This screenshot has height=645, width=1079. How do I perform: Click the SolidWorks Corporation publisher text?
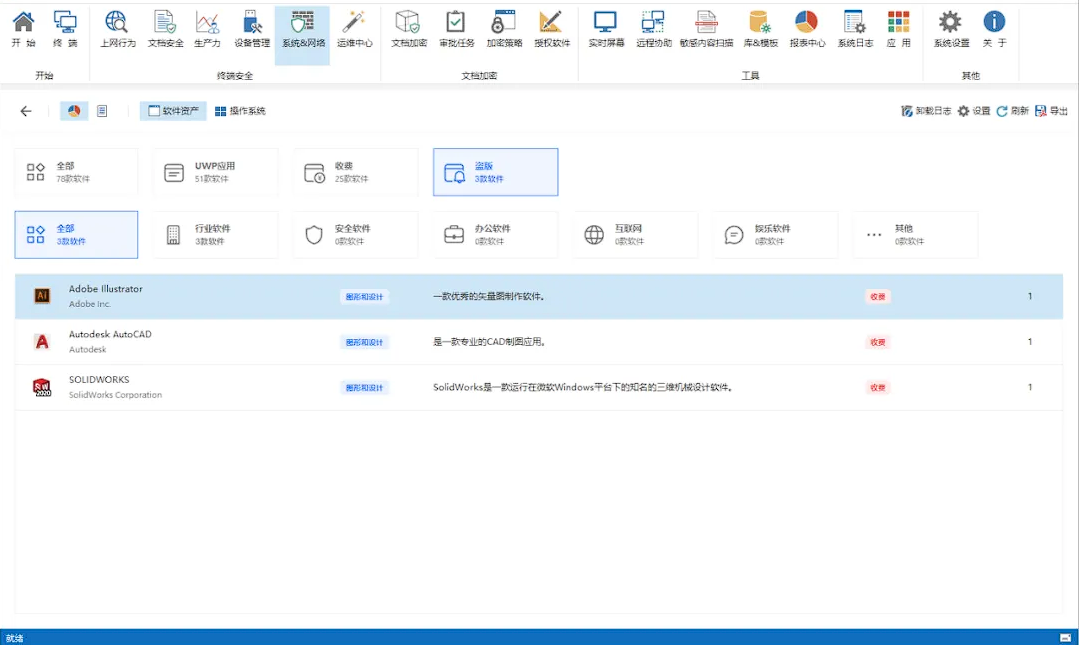click(116, 395)
